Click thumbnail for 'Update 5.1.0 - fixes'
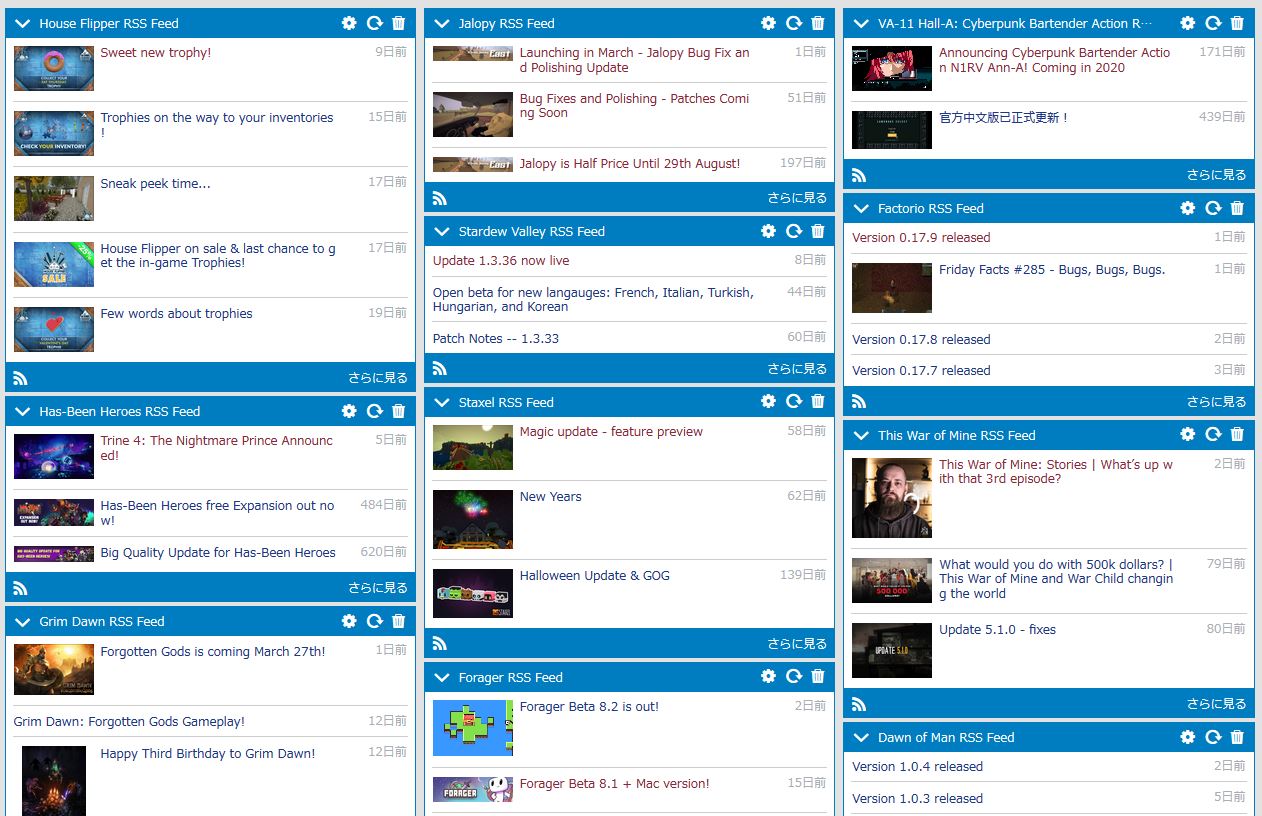The width and height of the screenshot is (1262, 816). tap(892, 650)
